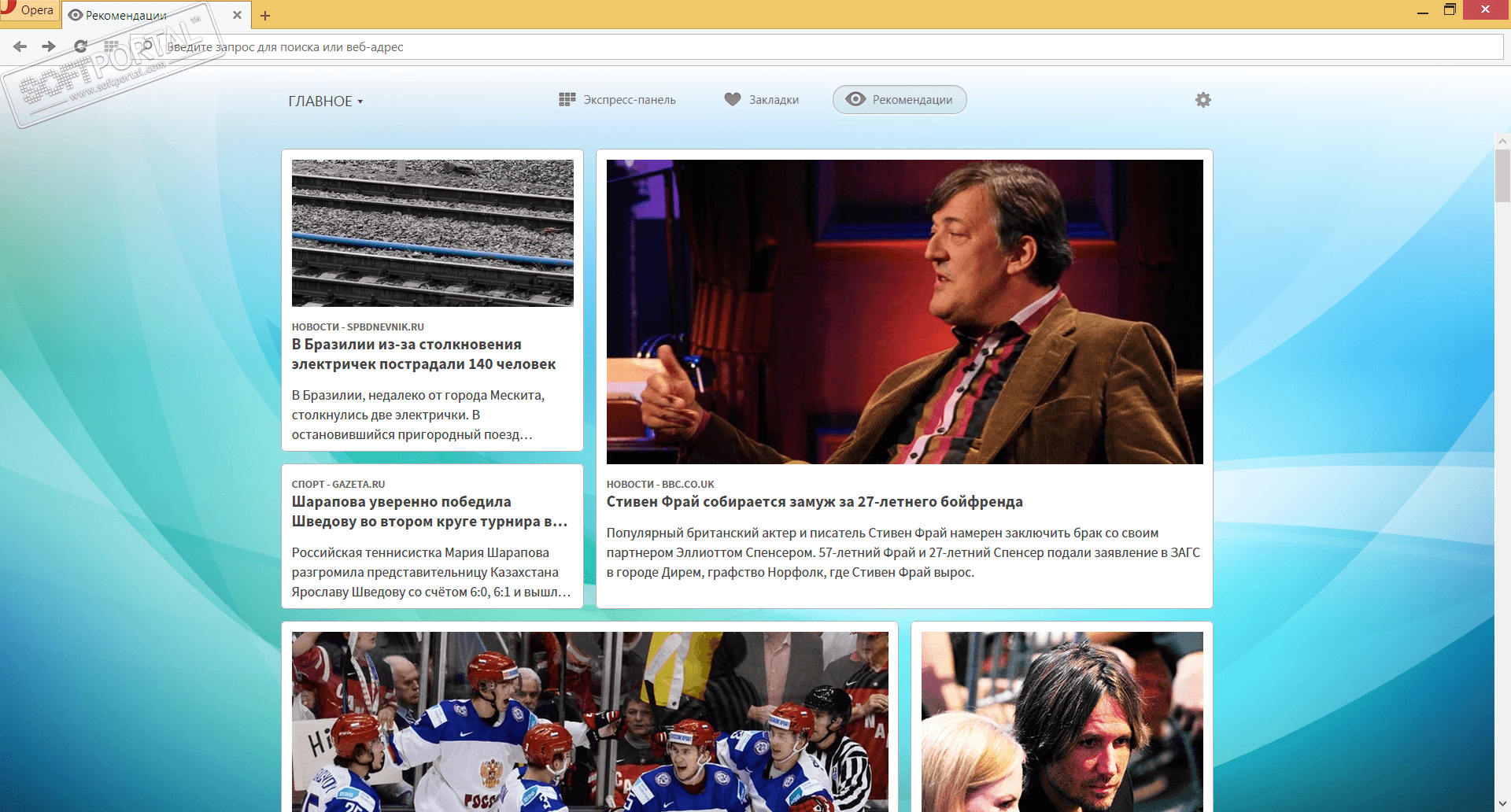The width and height of the screenshot is (1511, 812).
Task: Close the Рекомендации tab
Action: click(237, 15)
